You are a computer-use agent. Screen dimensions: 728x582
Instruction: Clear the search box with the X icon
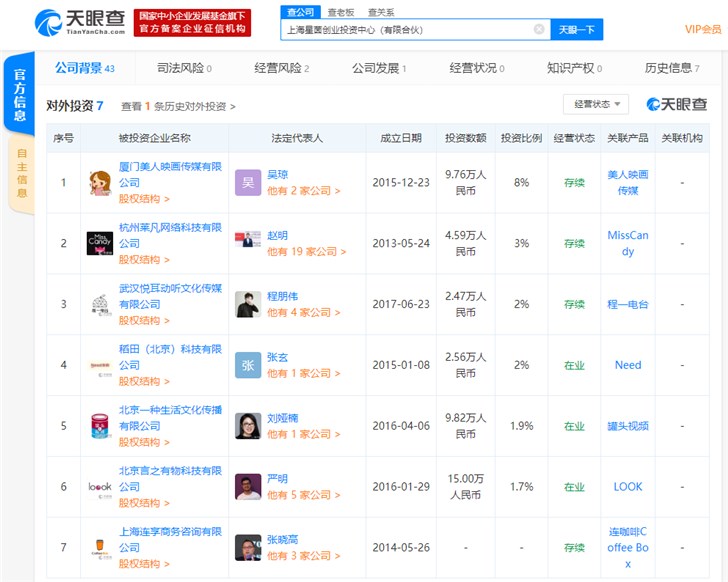tap(539, 30)
